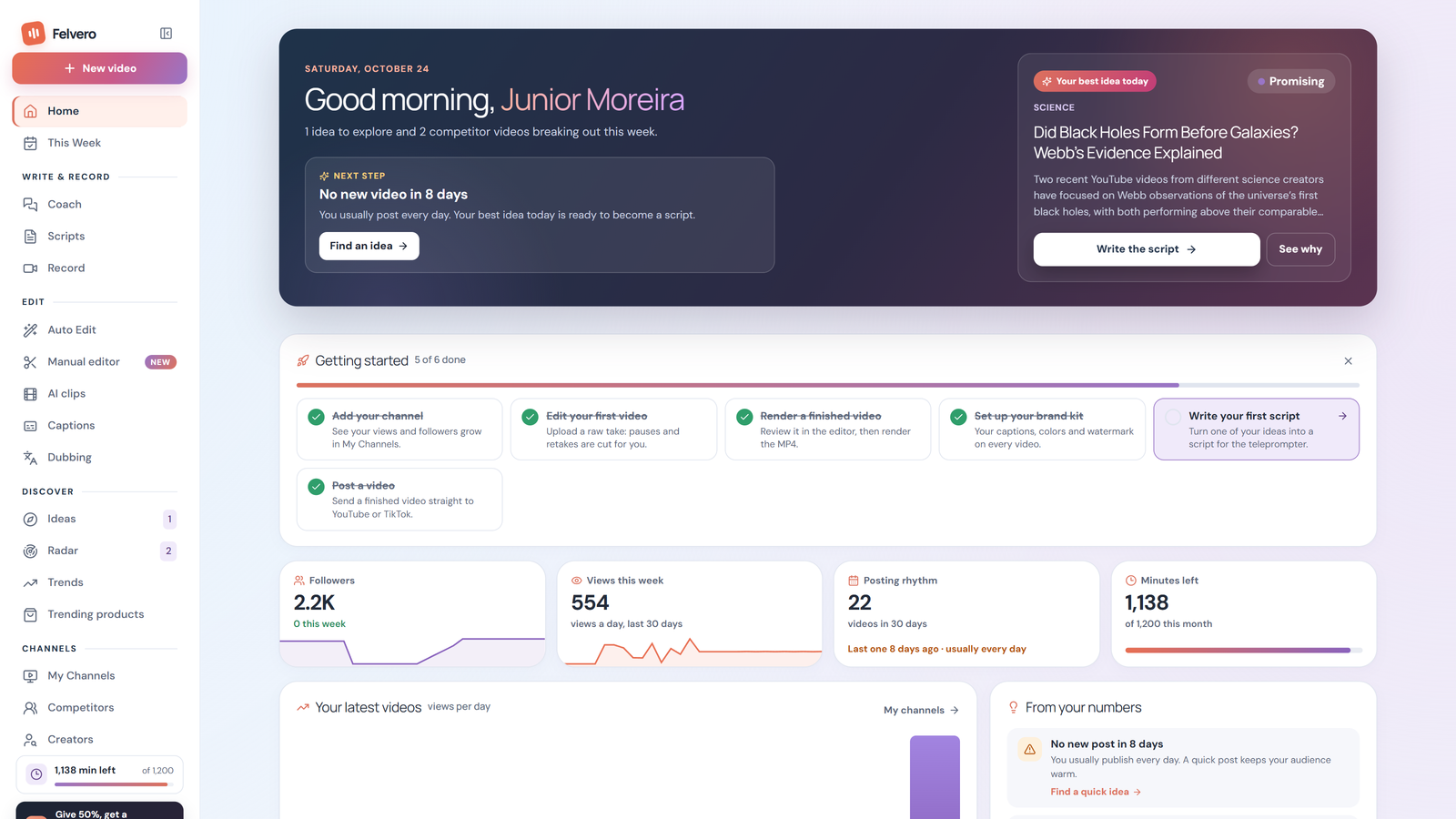
Task: Open the Captions icon
Action: pos(30,426)
